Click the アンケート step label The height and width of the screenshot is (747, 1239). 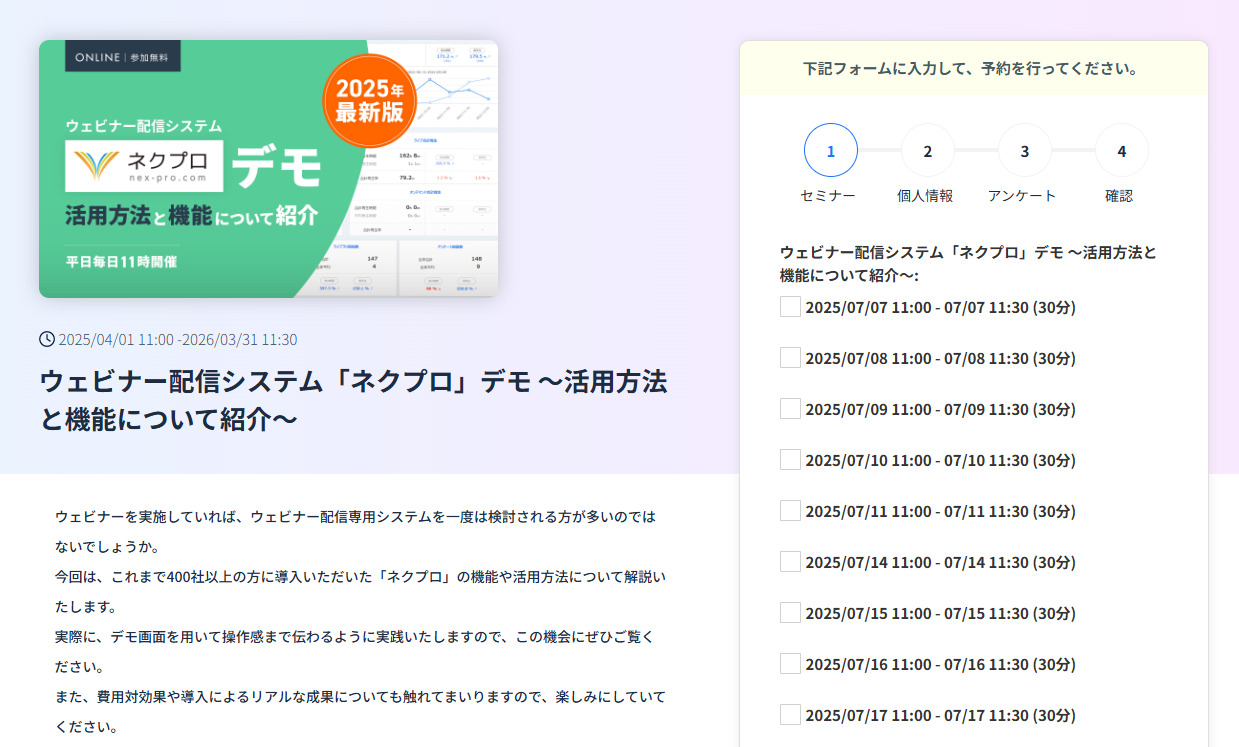(x=1022, y=196)
